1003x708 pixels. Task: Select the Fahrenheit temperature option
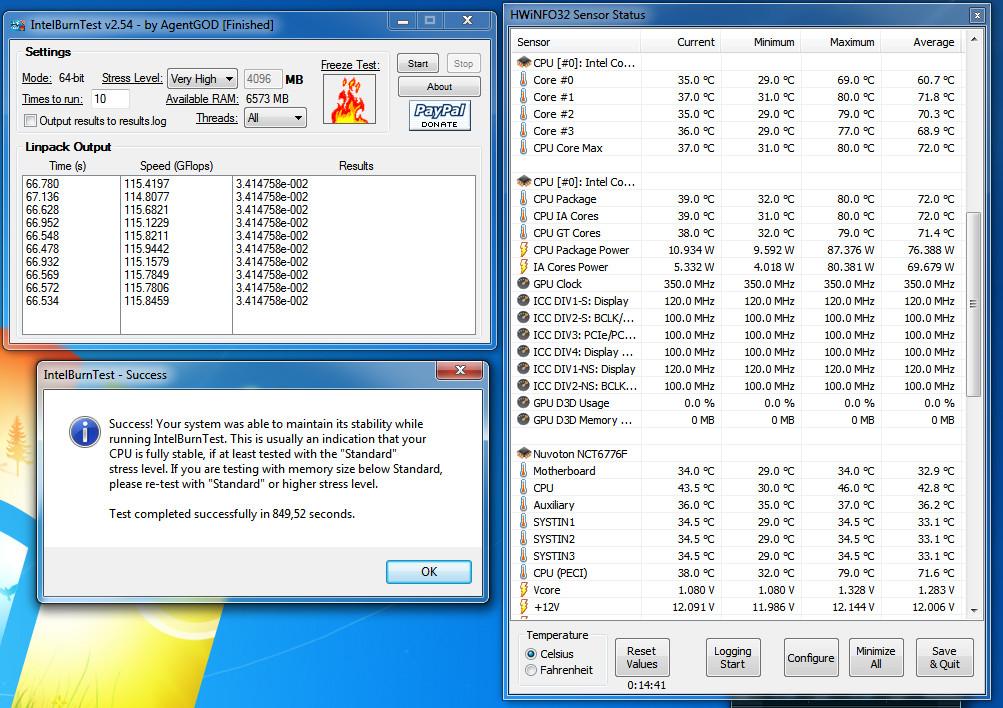(531, 670)
